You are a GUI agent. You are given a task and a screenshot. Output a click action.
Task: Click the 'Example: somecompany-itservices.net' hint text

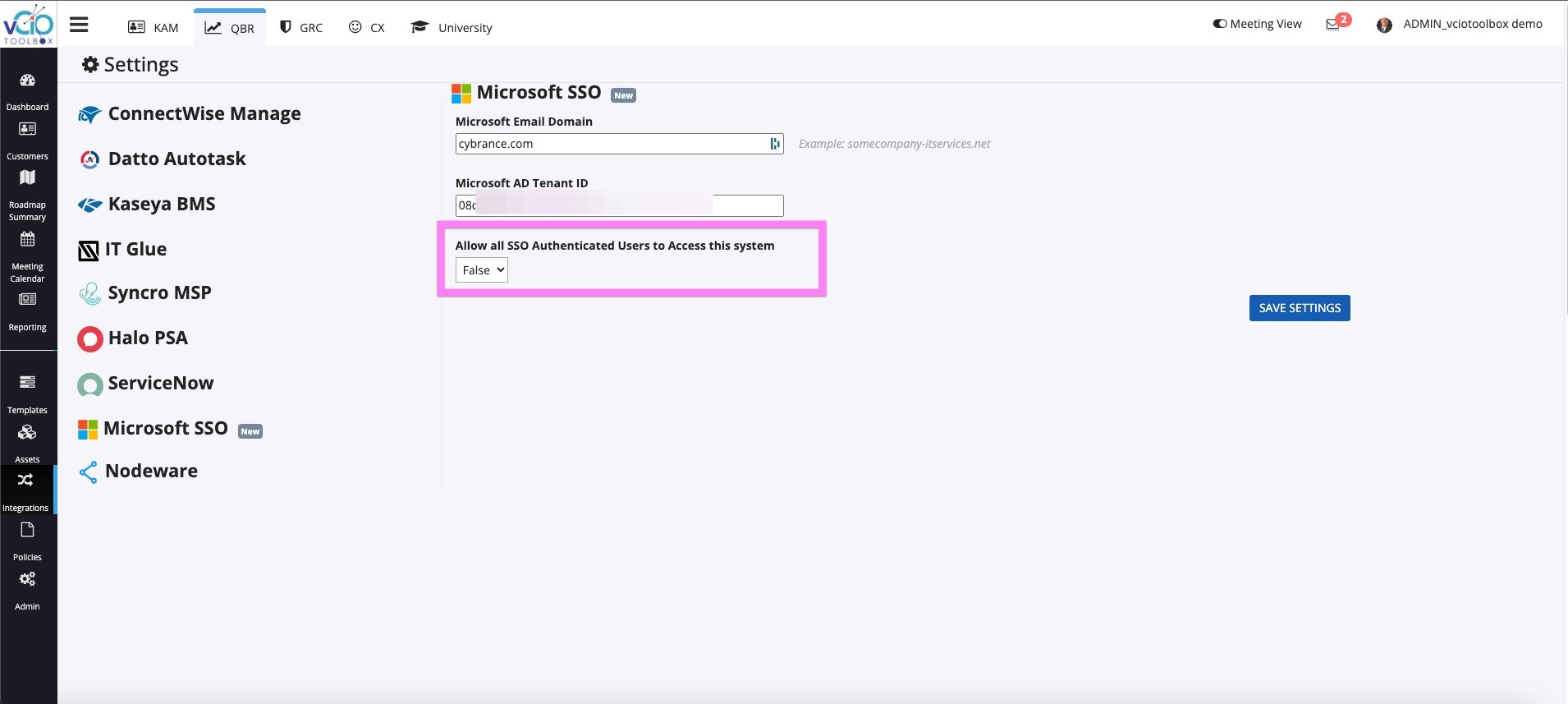(894, 144)
